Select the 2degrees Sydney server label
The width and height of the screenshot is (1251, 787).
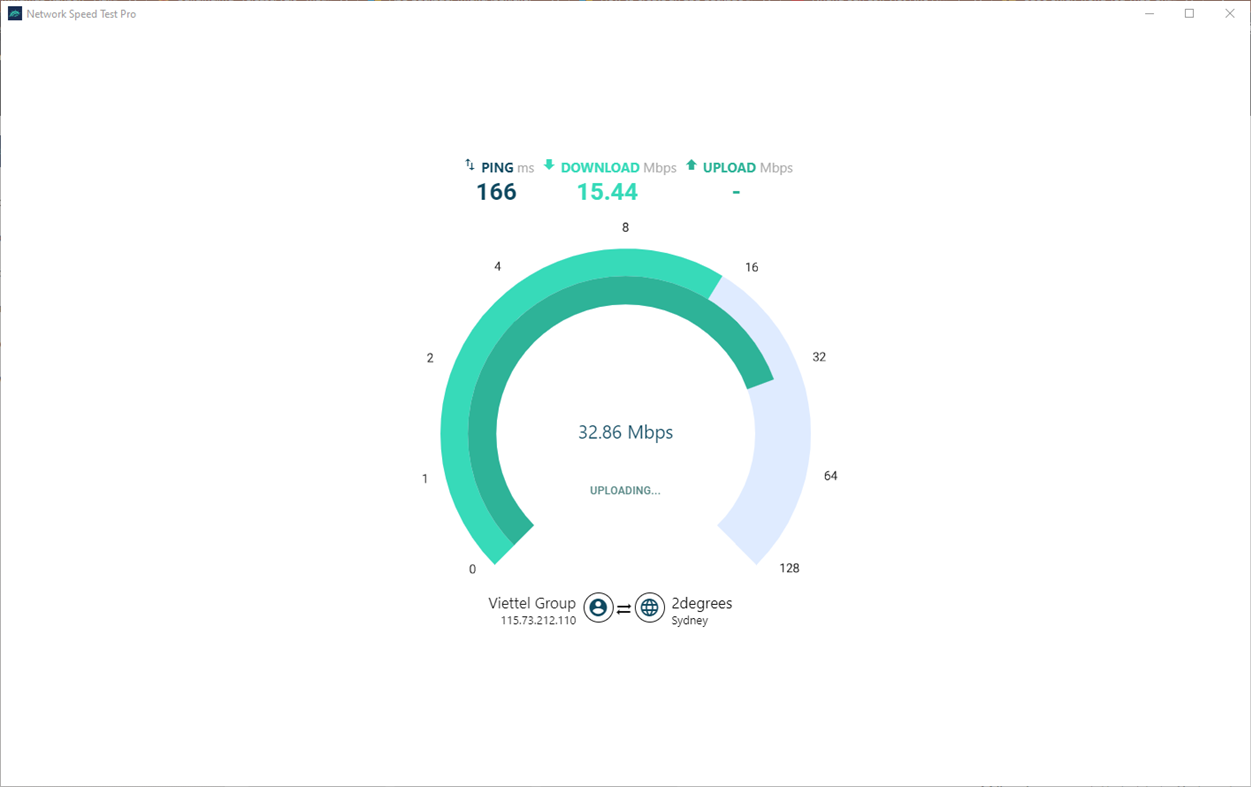701,608
